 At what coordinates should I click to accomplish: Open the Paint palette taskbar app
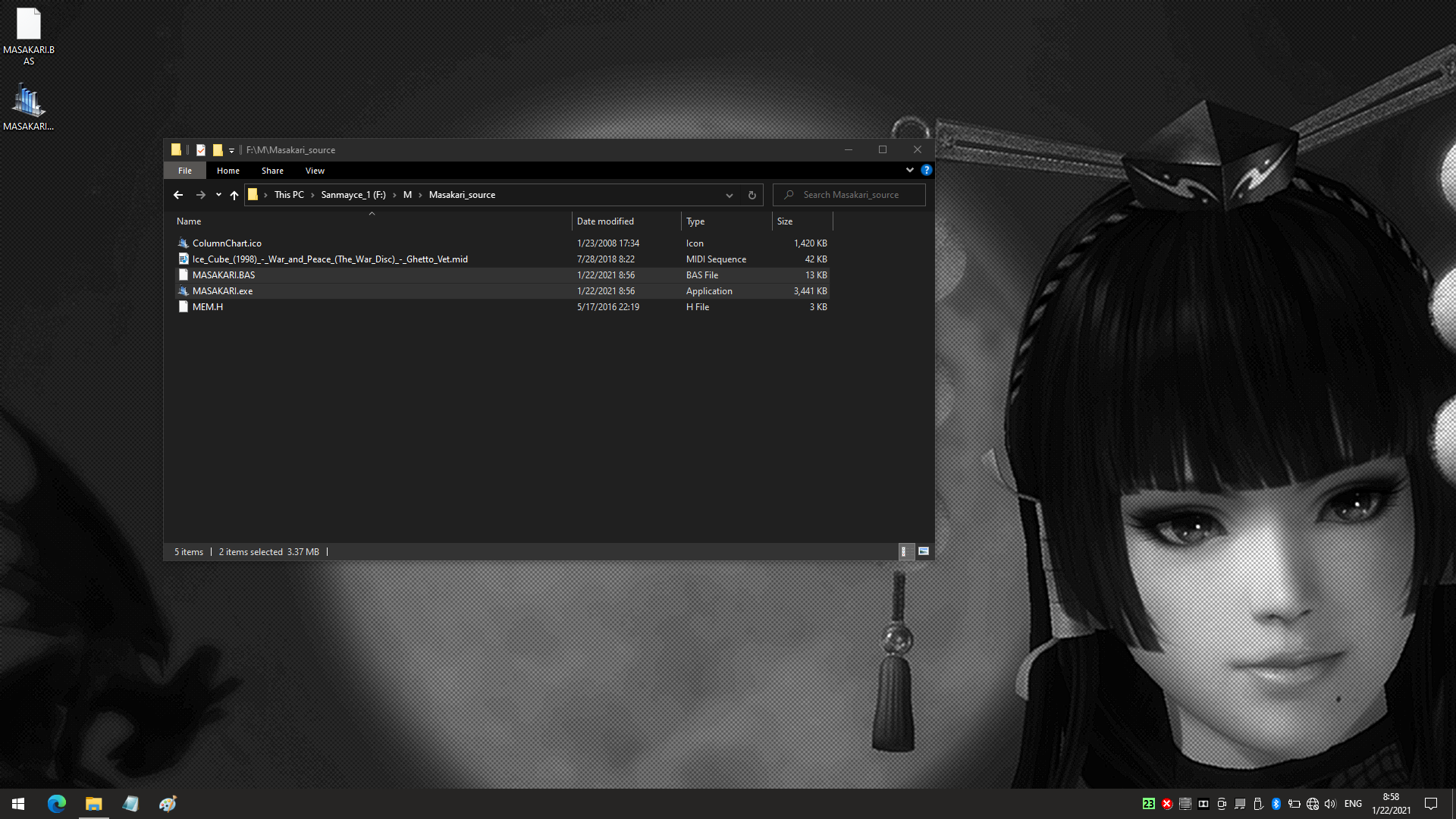click(168, 804)
